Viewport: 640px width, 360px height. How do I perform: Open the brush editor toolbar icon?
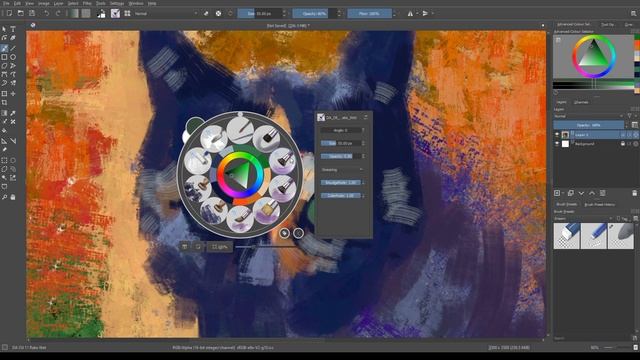[116, 13]
